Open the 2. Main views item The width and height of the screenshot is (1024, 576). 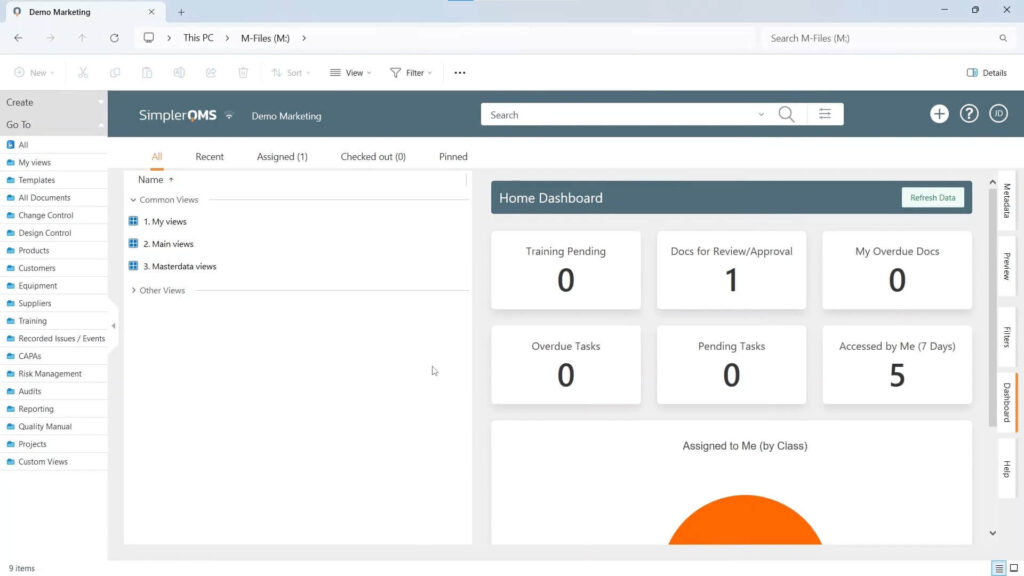[x=168, y=244]
